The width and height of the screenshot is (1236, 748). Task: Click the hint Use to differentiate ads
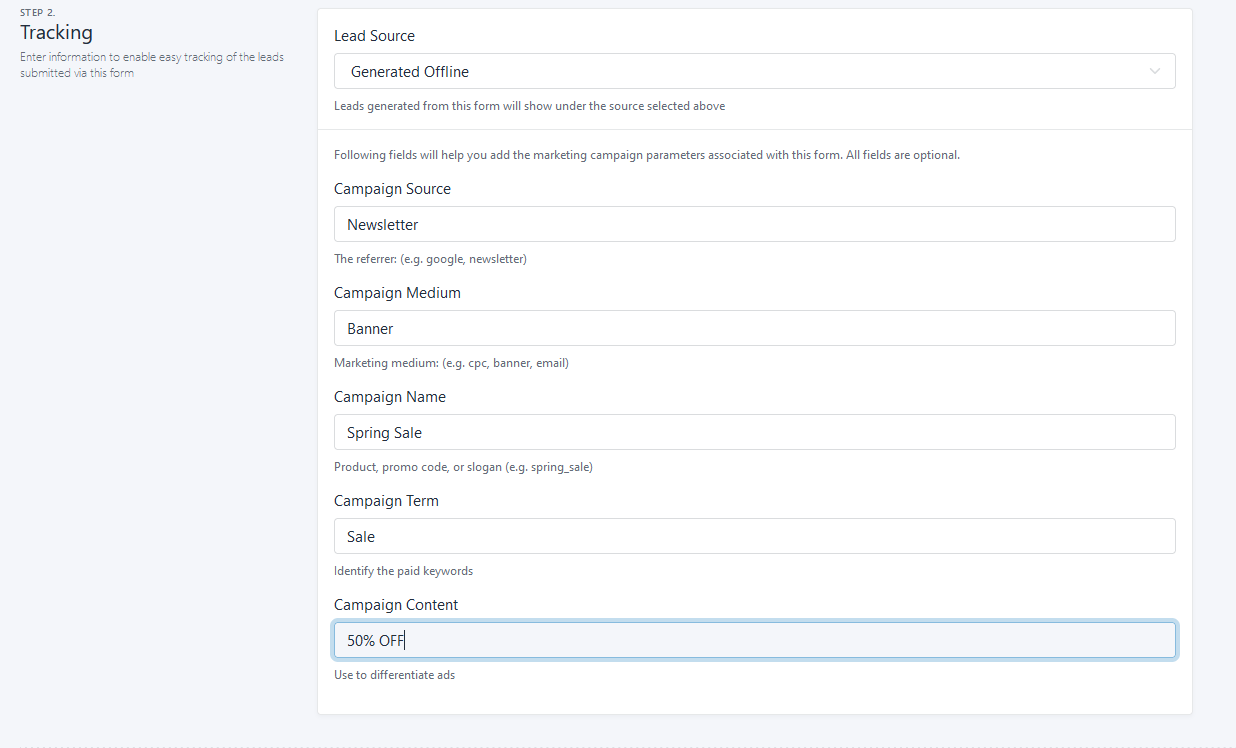click(x=394, y=674)
